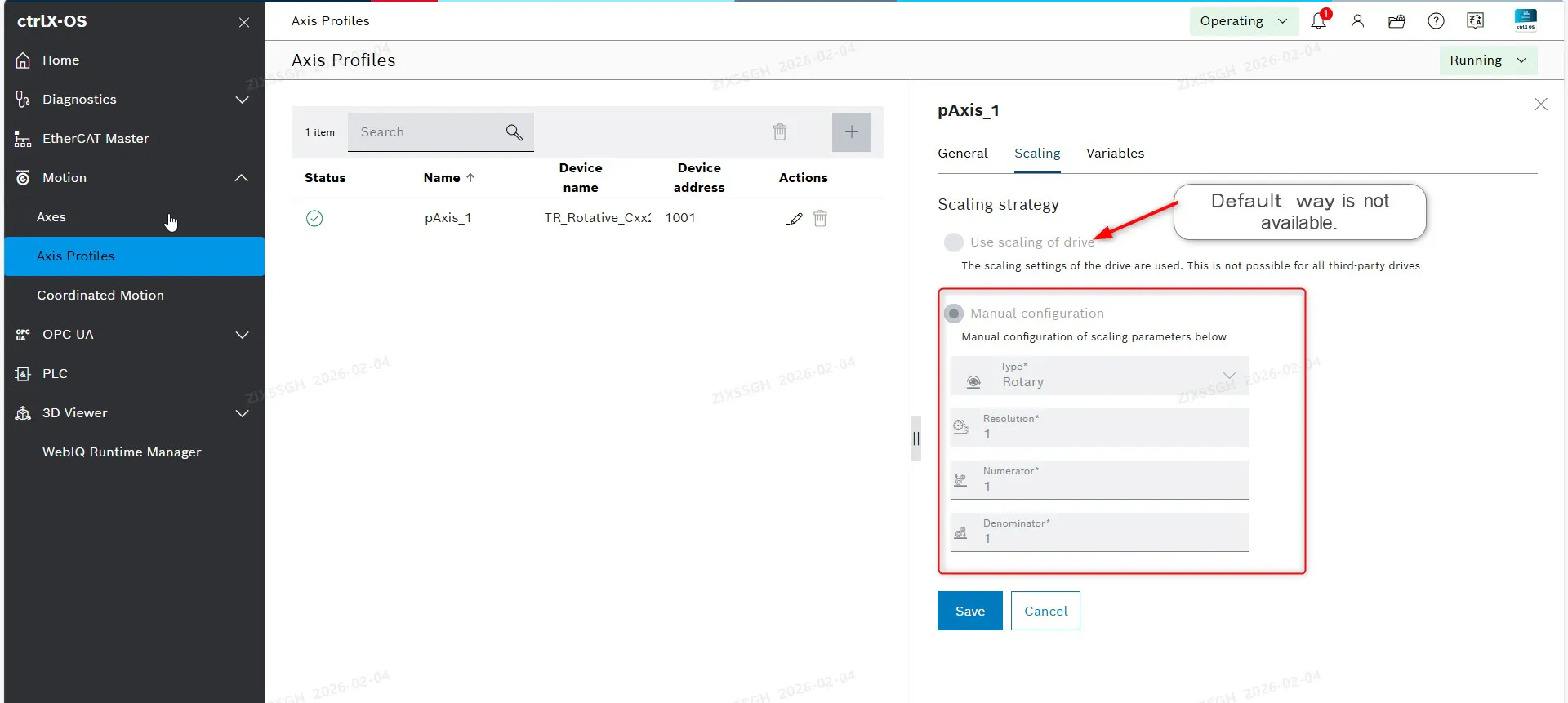Click the EtherCAT Master sidebar icon
Image resolution: width=1568 pixels, height=703 pixels.
(x=23, y=139)
